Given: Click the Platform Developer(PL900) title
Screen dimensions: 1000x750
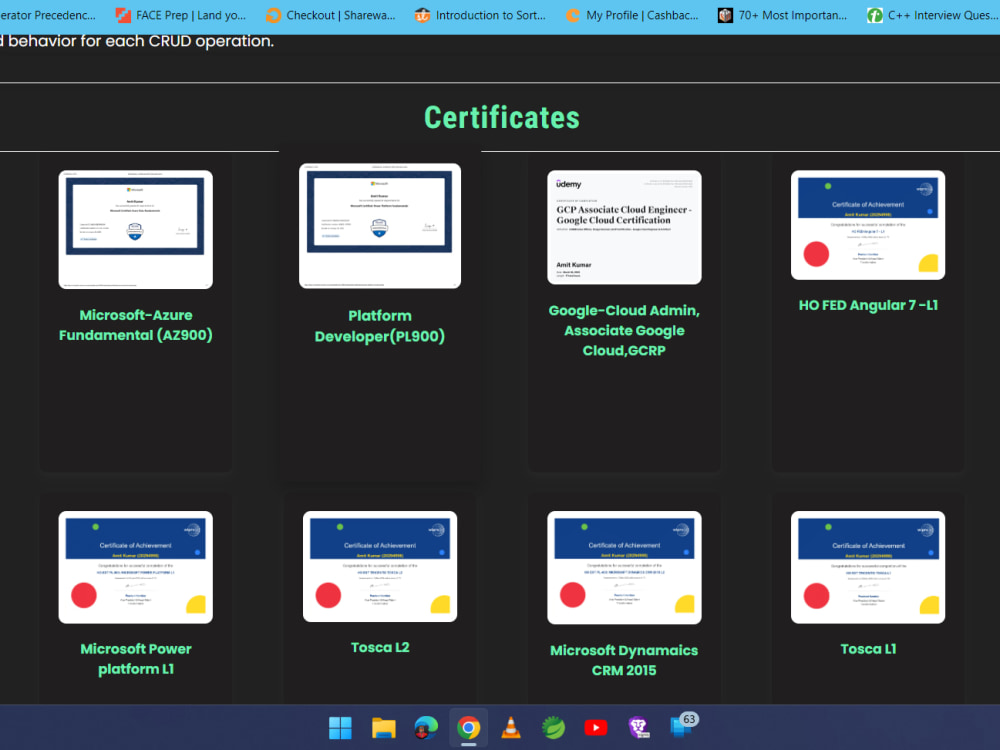Looking at the screenshot, I should pos(380,326).
